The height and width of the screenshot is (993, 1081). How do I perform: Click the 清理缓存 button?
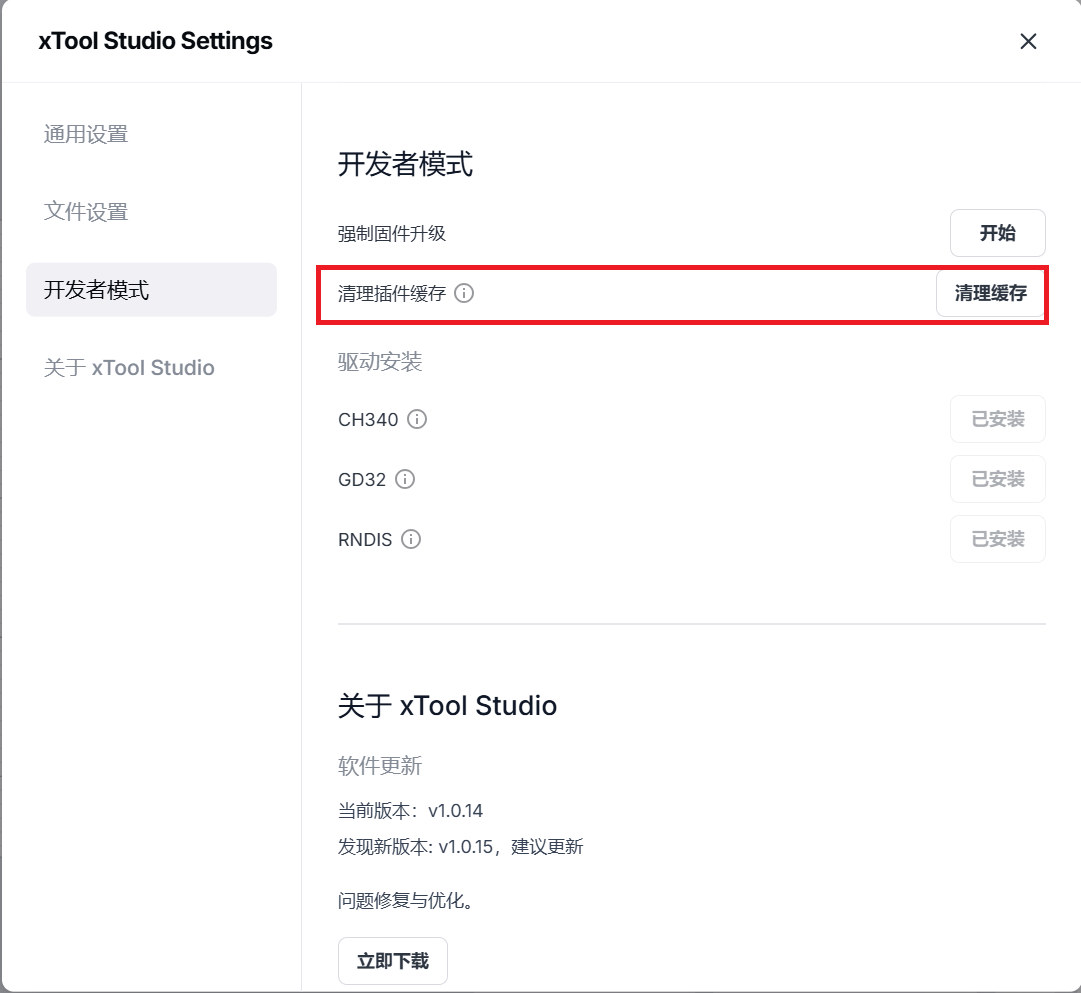click(x=990, y=294)
